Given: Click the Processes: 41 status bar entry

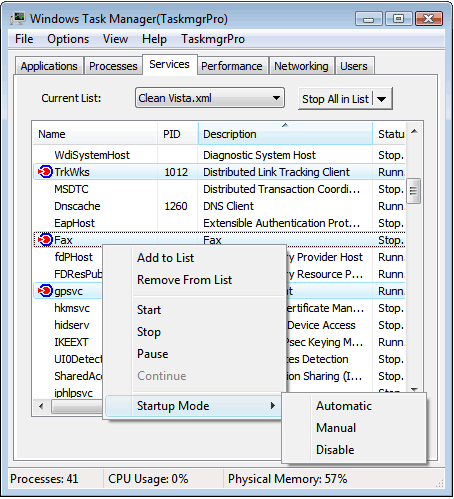Looking at the screenshot, I should pyautogui.click(x=44, y=479).
